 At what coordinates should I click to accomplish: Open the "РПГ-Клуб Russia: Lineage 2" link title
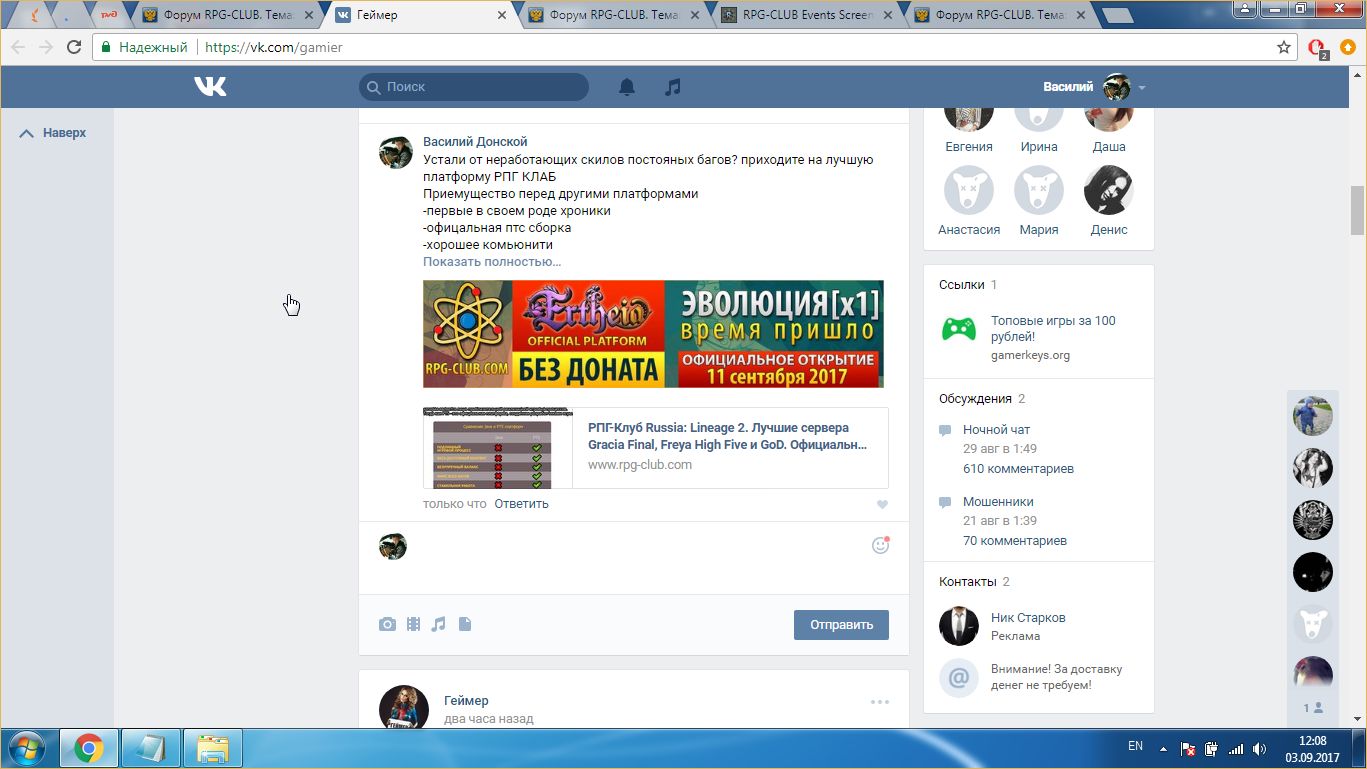click(727, 436)
